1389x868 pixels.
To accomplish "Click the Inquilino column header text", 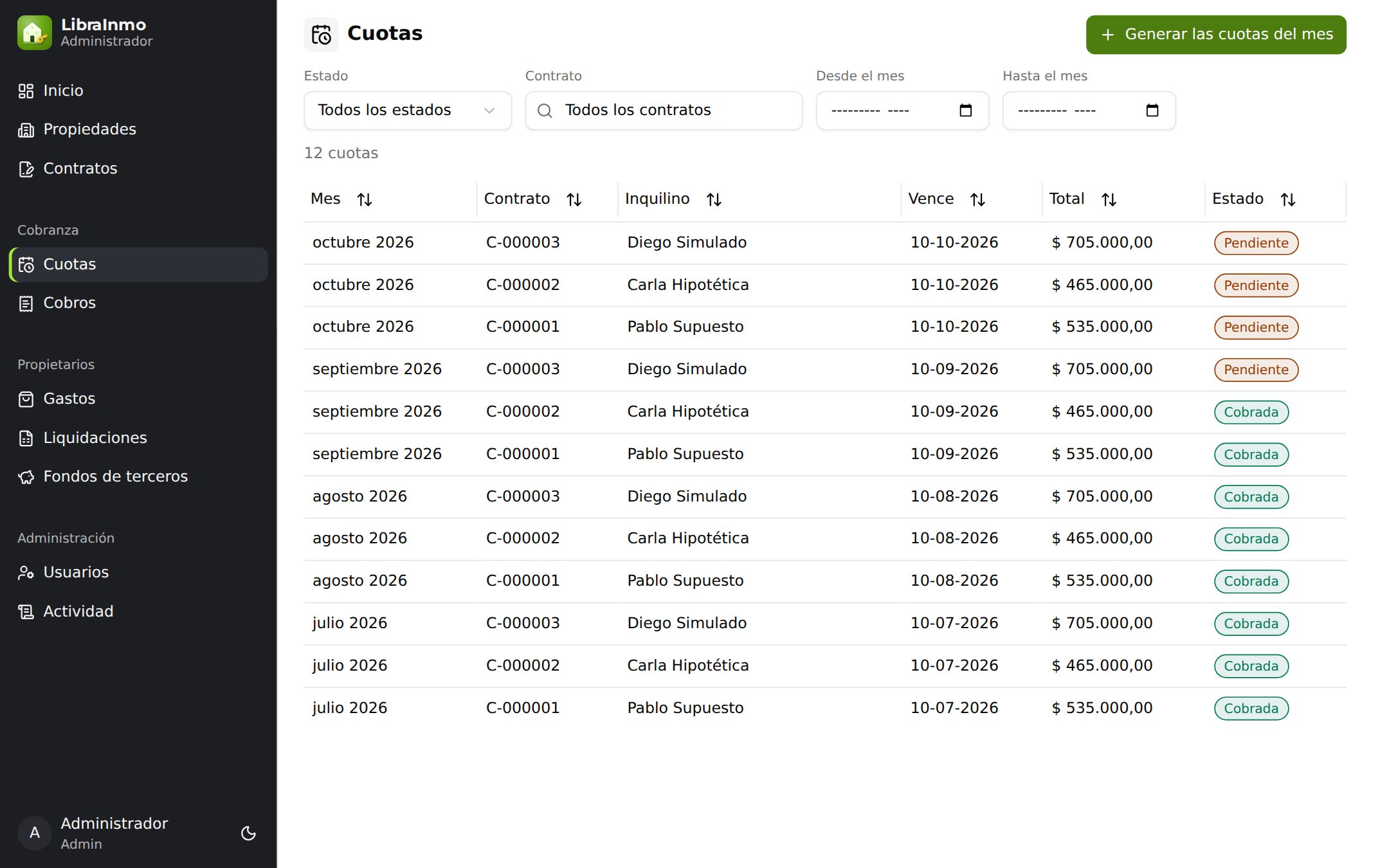I will 657,199.
